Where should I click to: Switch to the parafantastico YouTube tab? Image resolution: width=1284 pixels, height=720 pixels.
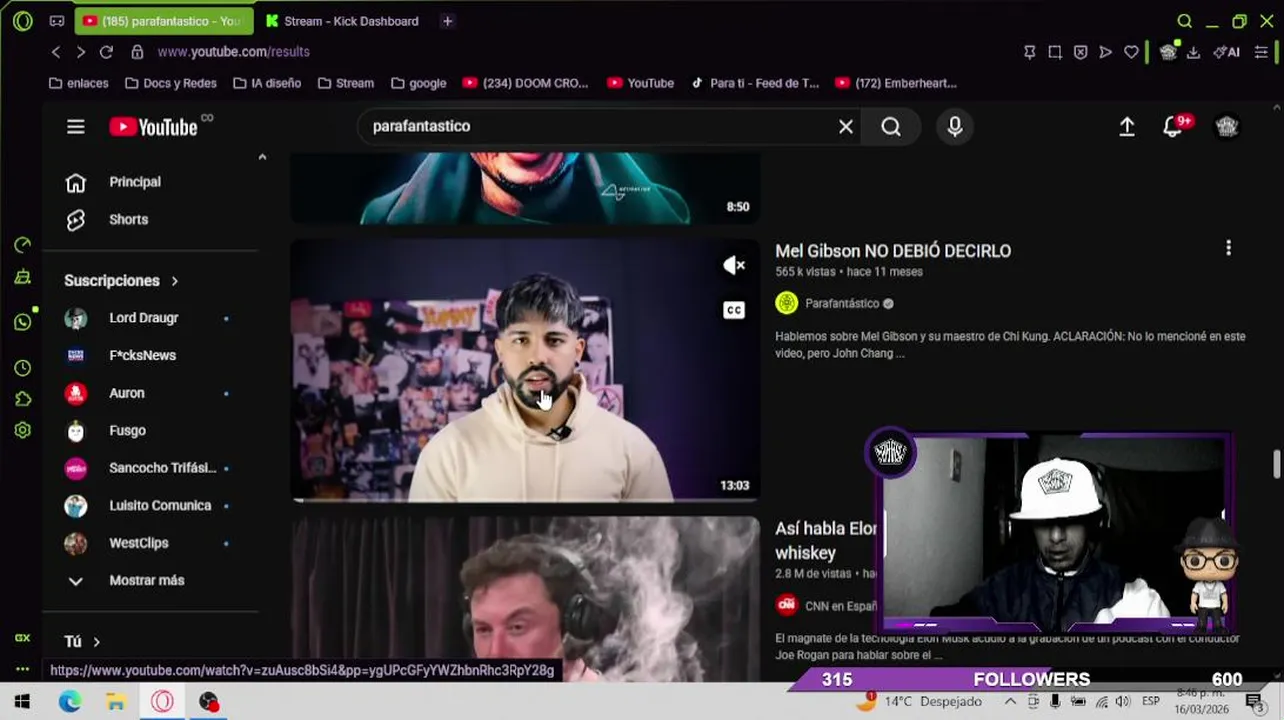click(x=164, y=21)
